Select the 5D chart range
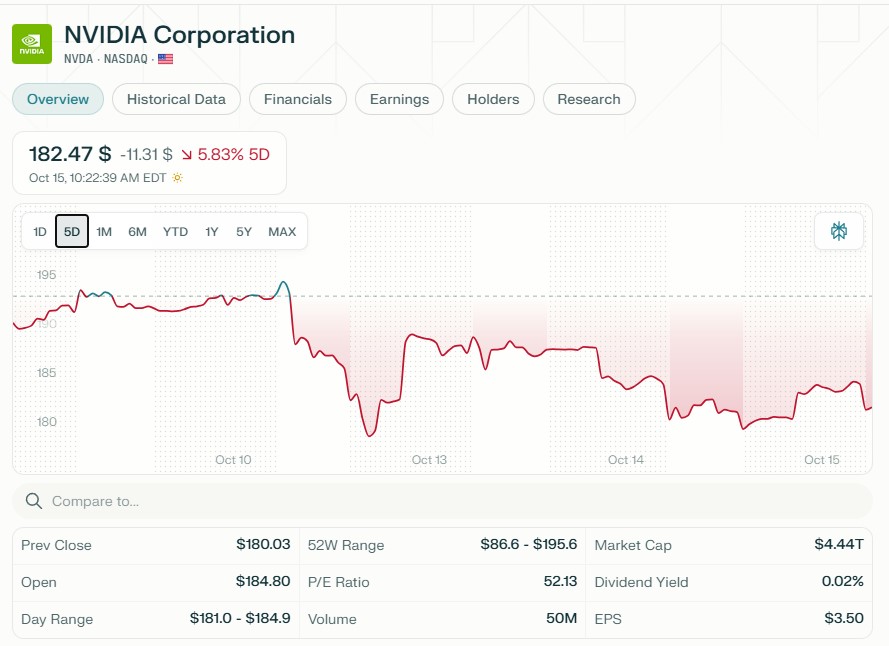 (72, 231)
